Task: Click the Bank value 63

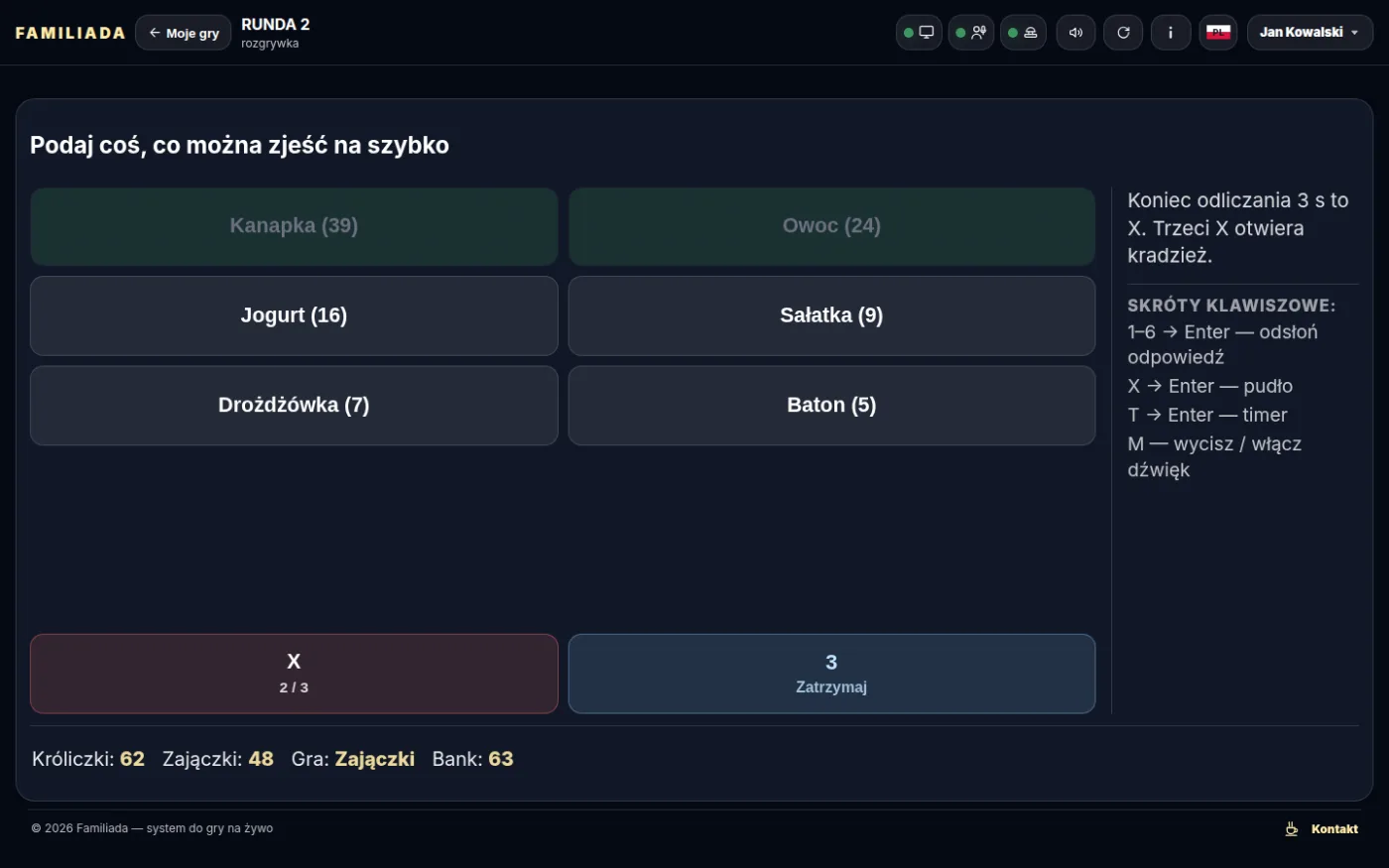Action: pyautogui.click(x=472, y=759)
